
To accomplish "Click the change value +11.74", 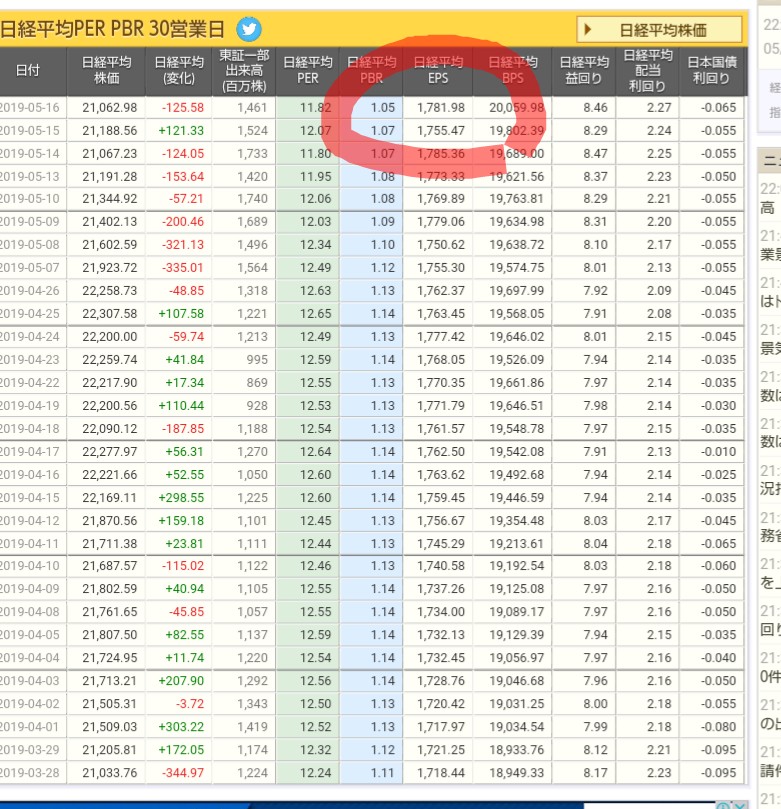I will pyautogui.click(x=185, y=658).
